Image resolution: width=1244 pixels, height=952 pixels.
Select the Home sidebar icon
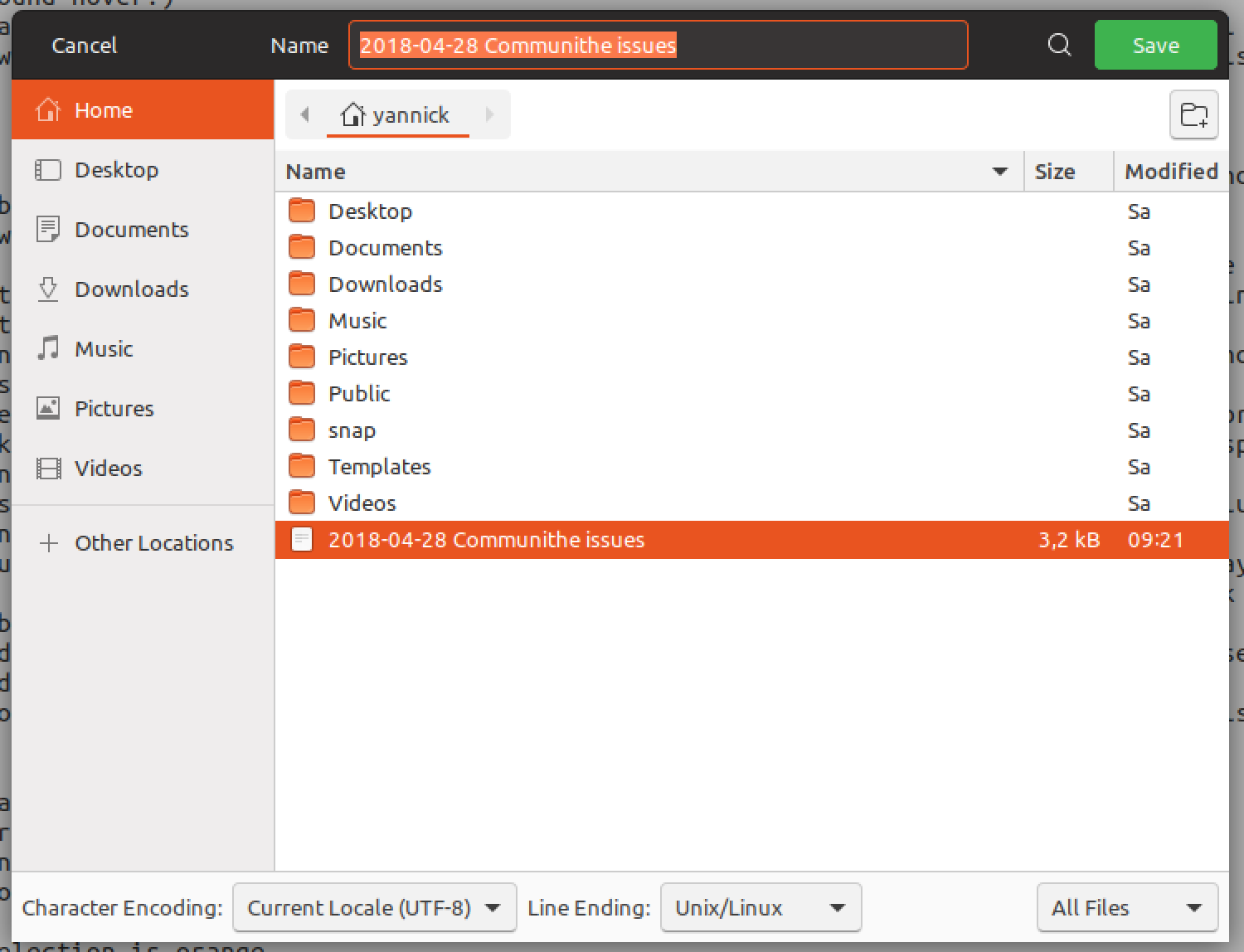(48, 109)
